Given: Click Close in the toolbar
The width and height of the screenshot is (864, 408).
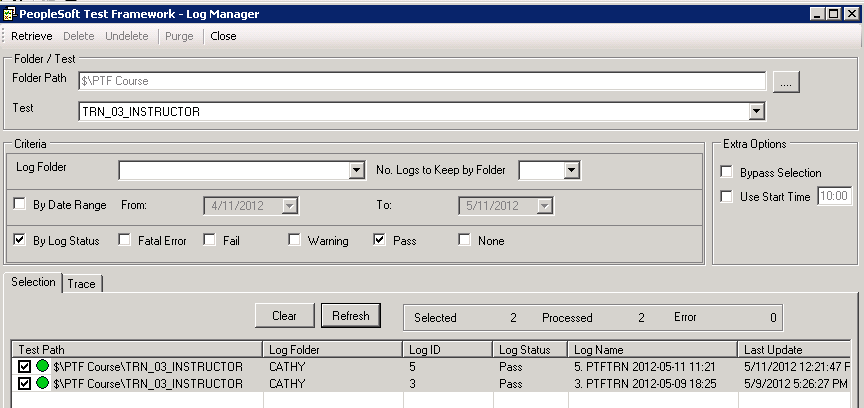Looking at the screenshot, I should click(223, 36).
